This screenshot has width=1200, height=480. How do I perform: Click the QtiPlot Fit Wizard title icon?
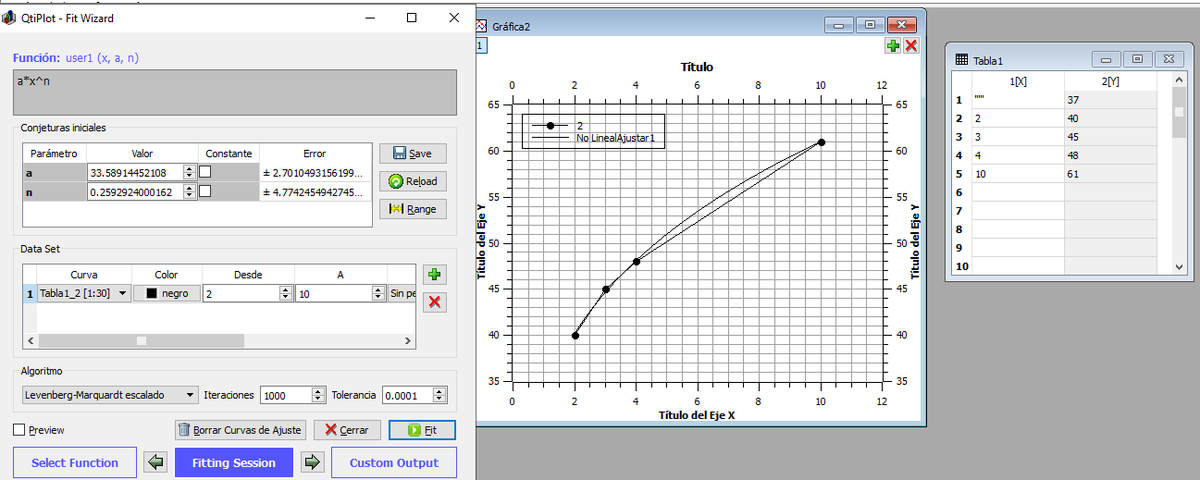click(10, 17)
